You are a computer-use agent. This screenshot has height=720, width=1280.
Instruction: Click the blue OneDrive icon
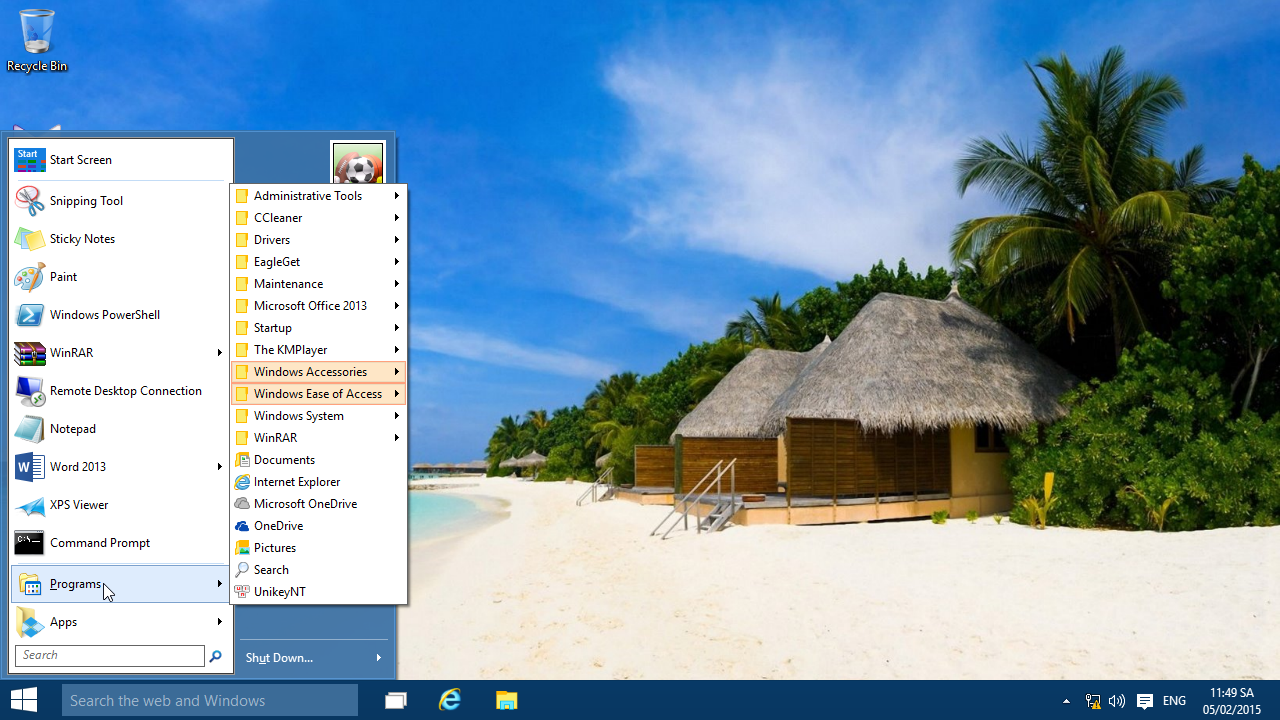(242, 526)
